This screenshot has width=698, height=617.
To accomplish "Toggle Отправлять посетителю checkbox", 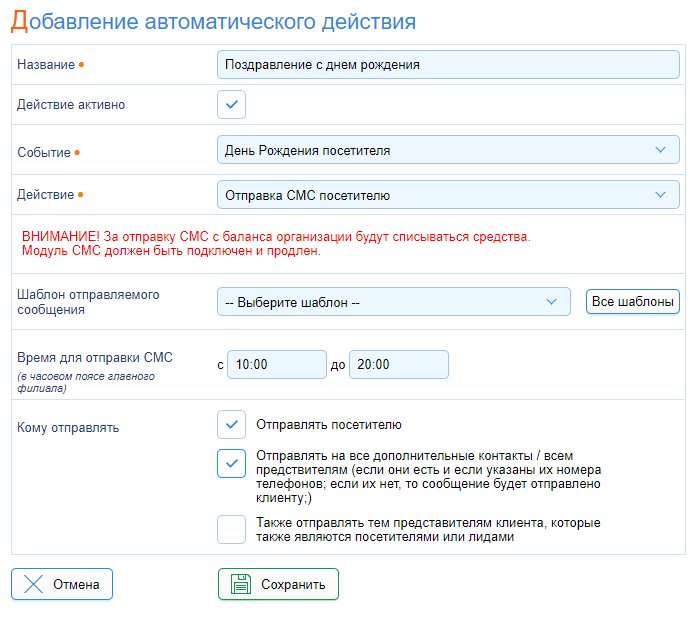I will (x=231, y=425).
